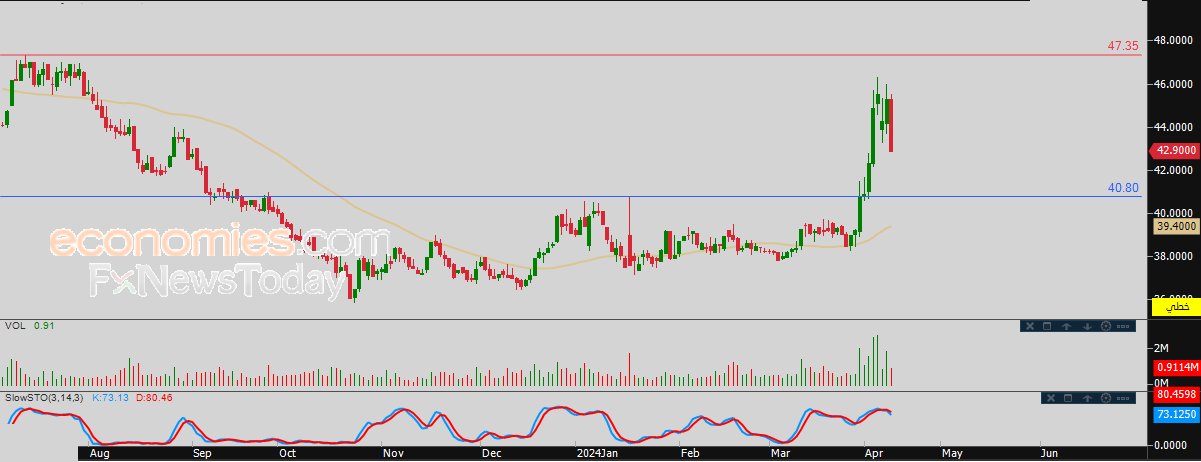Move the VOL panel down
This screenshot has height=462, width=1201.
click(x=1087, y=326)
